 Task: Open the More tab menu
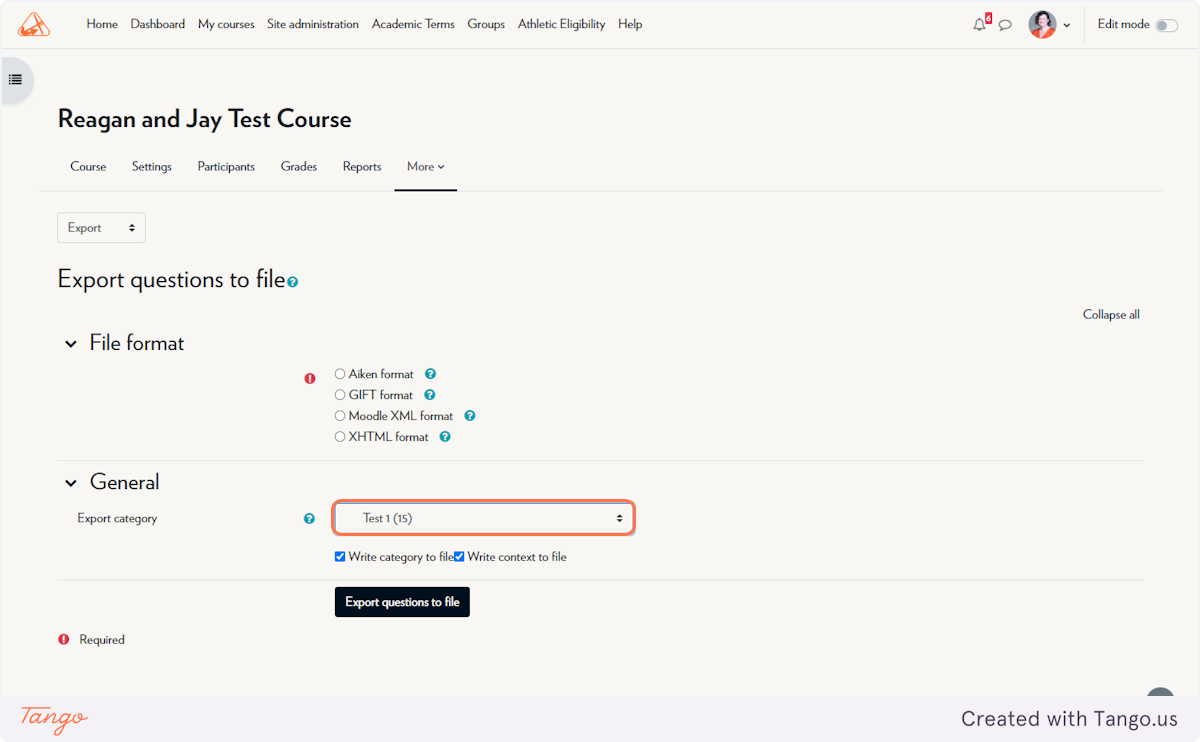426,167
